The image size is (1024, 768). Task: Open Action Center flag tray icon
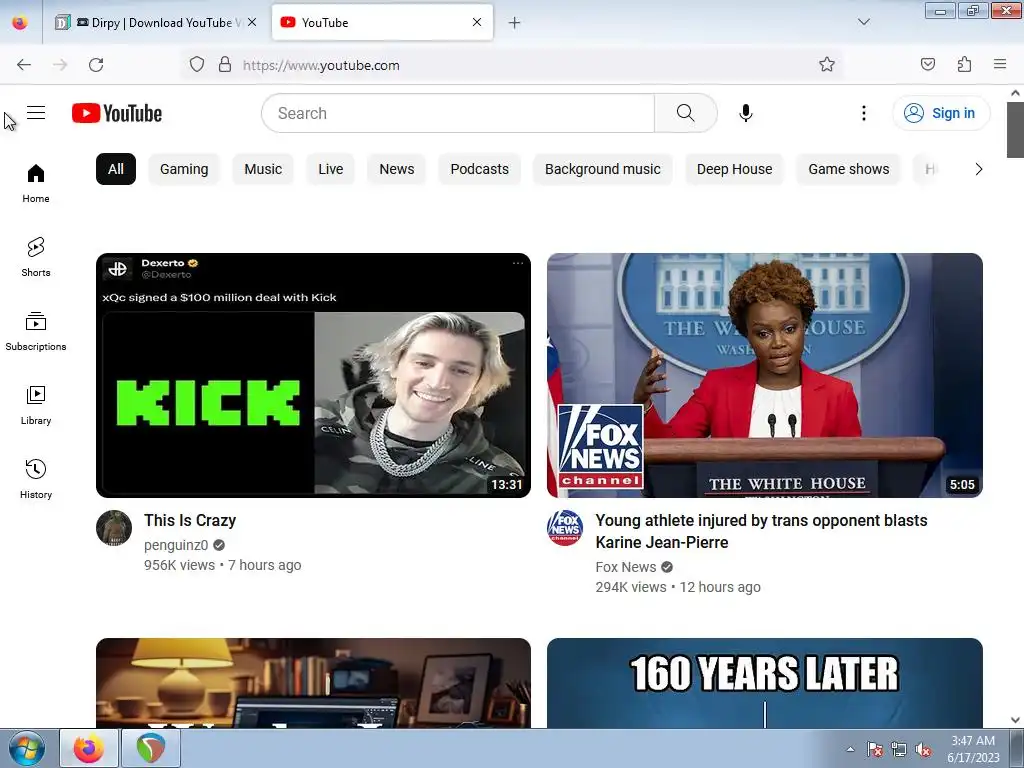[x=874, y=750]
